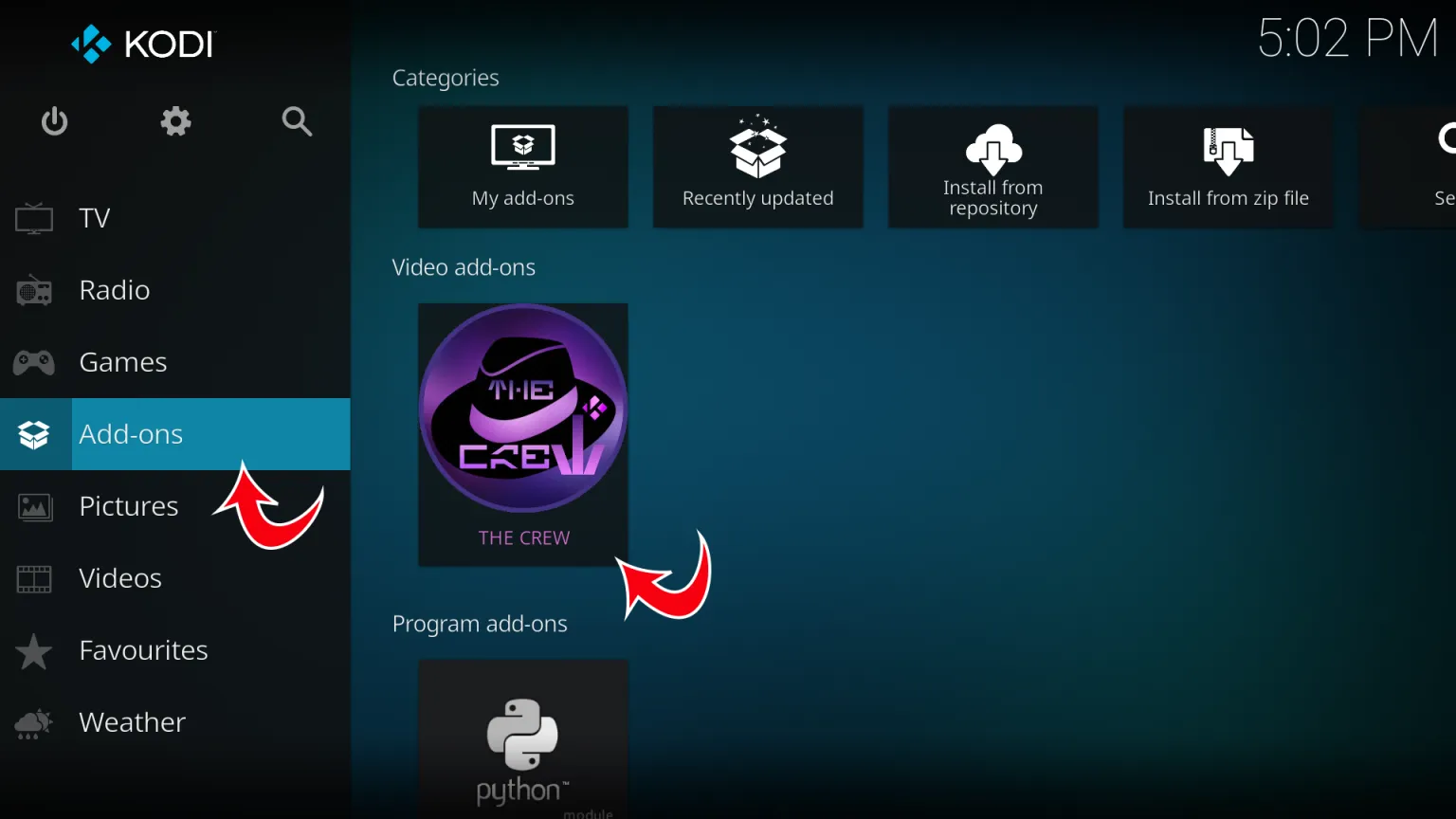
Task: Click the Add-ons box icon
Action: click(33, 433)
